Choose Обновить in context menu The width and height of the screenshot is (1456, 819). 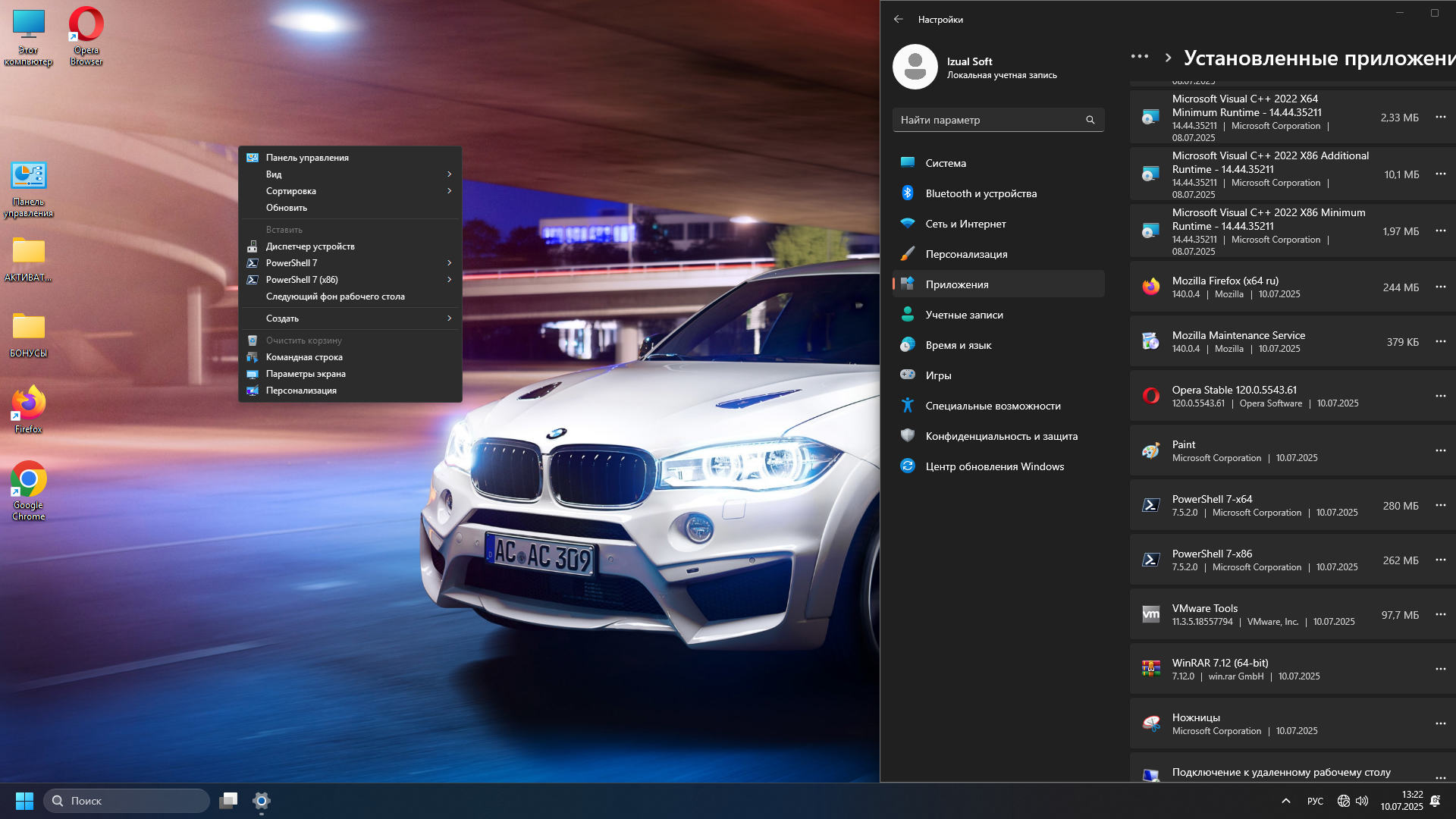[350, 208]
